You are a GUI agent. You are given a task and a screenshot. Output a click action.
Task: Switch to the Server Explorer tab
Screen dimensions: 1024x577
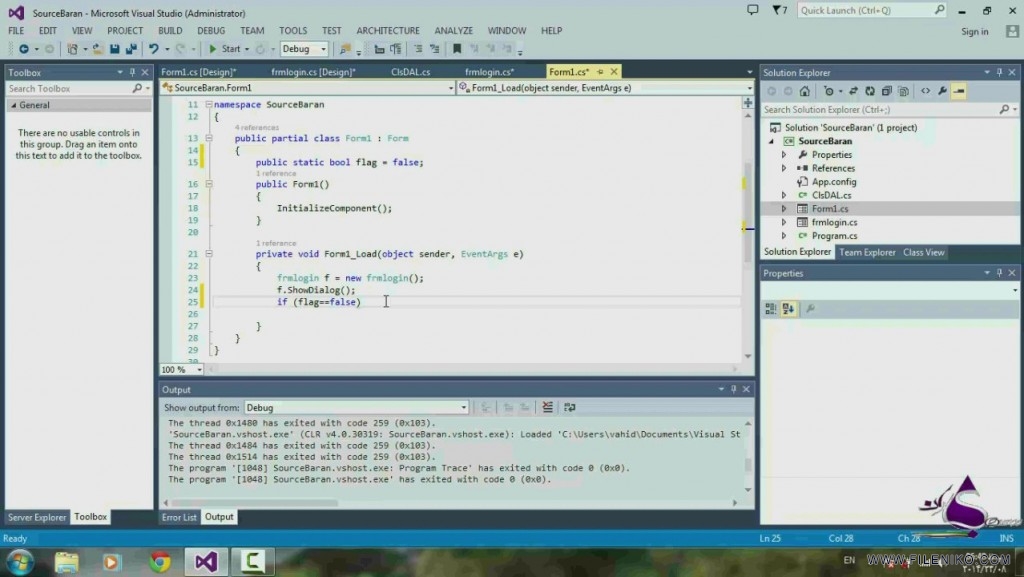(x=37, y=517)
